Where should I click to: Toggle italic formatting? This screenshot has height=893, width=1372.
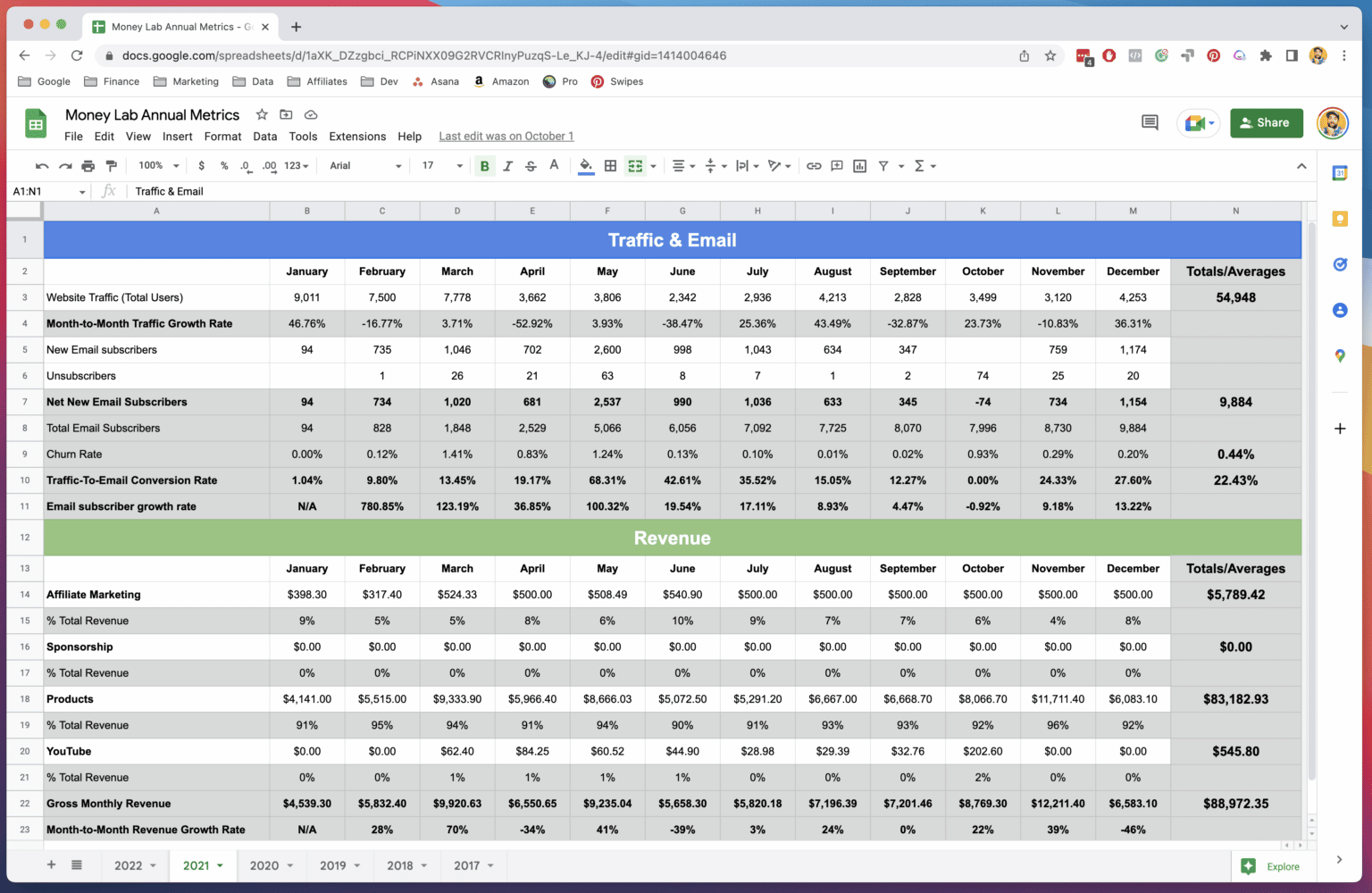pyautogui.click(x=507, y=166)
